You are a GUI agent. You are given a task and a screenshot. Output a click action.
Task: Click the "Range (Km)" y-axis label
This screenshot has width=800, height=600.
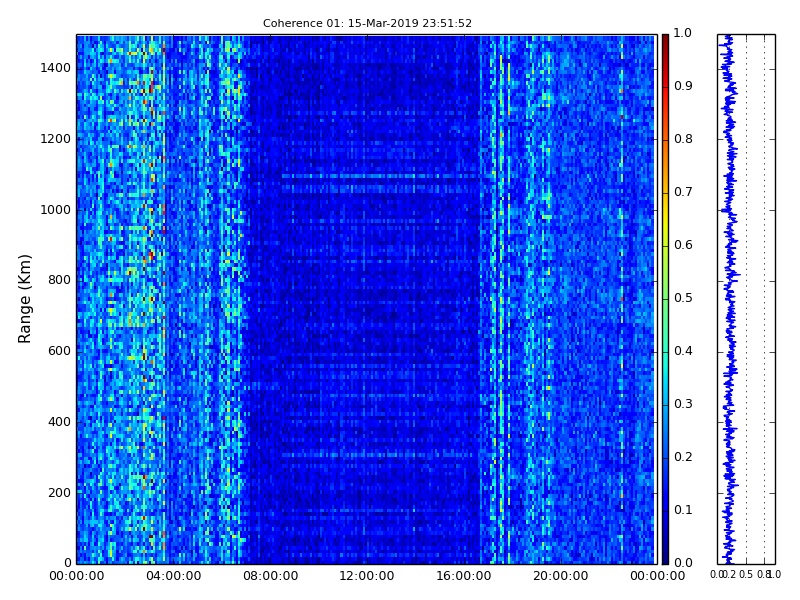(x=24, y=299)
